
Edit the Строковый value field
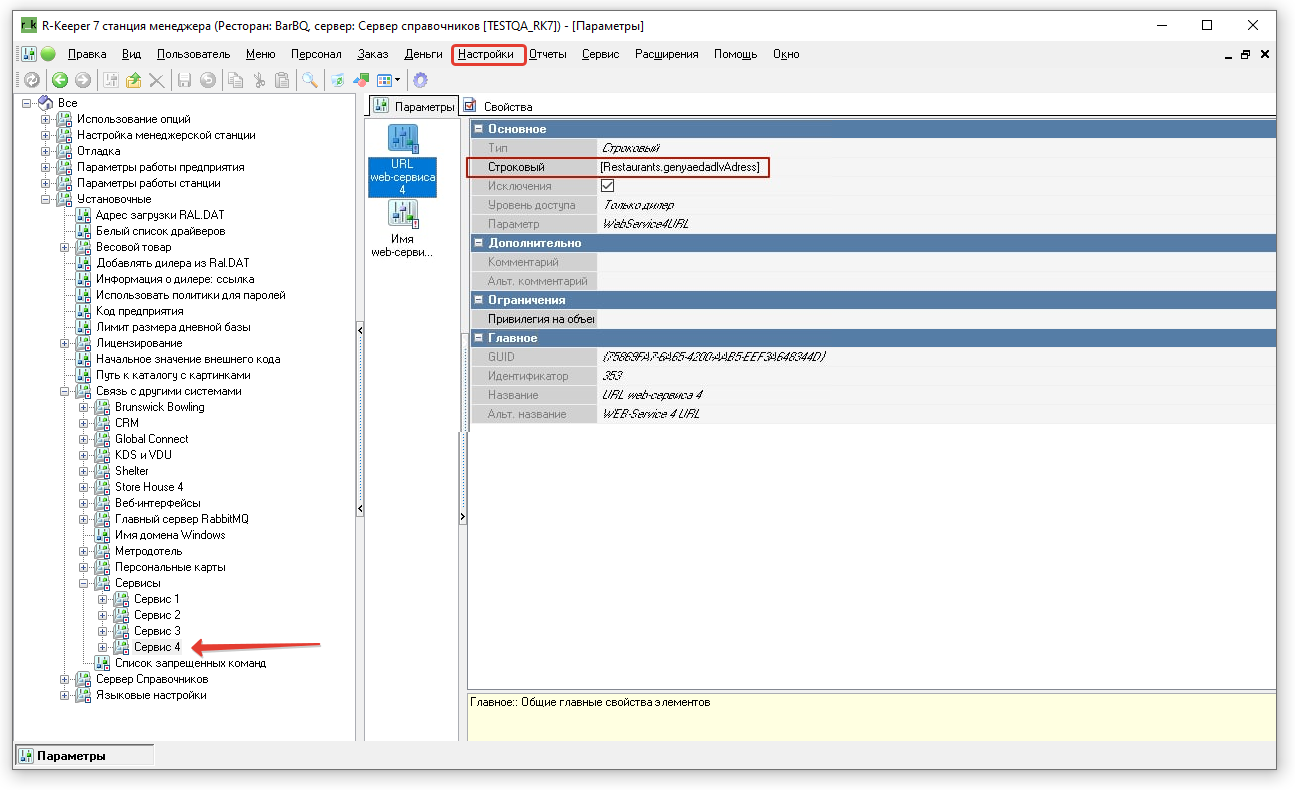click(x=937, y=167)
